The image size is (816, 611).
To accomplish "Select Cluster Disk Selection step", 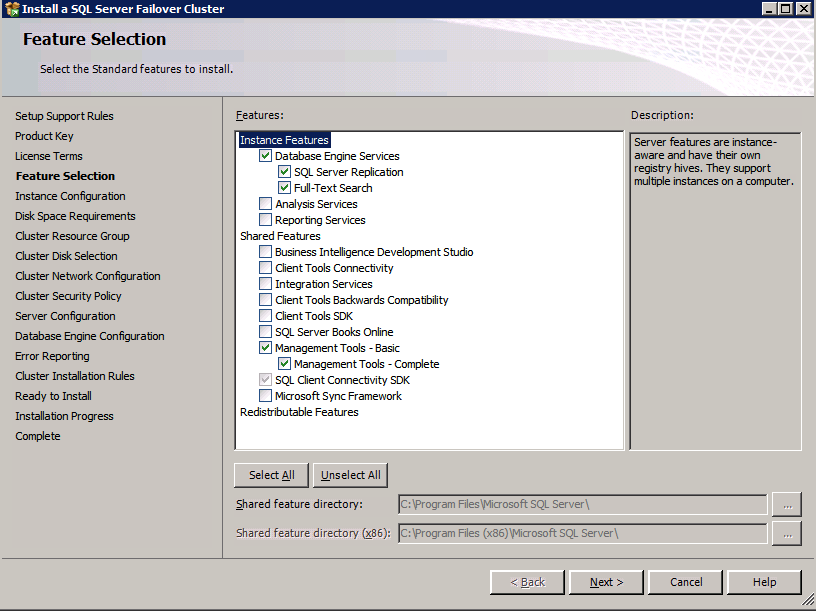I will [x=66, y=256].
